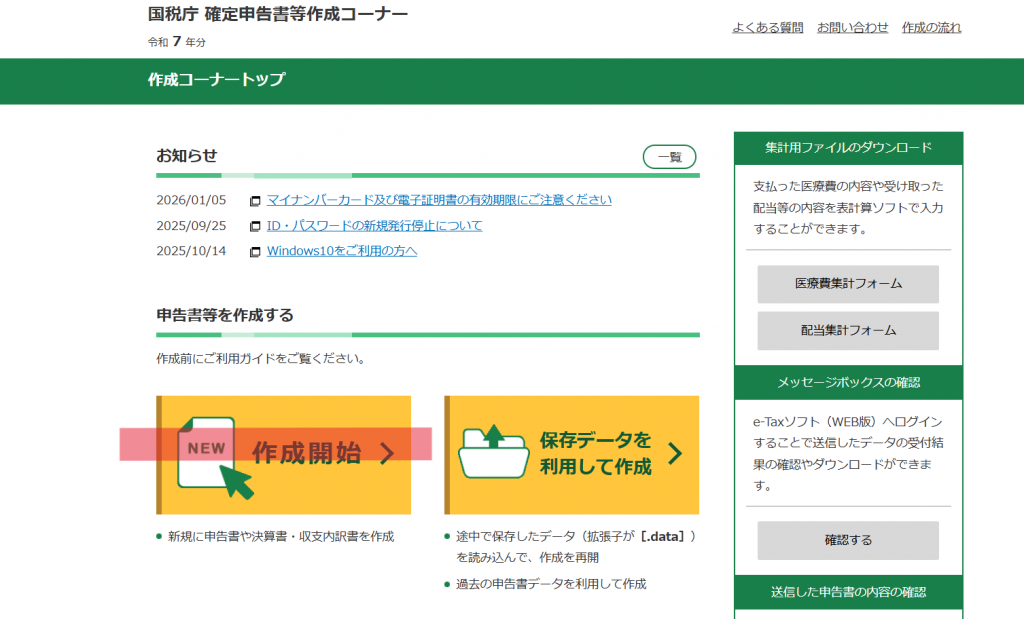1024x619 pixels.
Task: Click the 国税庁 確定申告書等作成コーナー site title
Action: pos(277,14)
